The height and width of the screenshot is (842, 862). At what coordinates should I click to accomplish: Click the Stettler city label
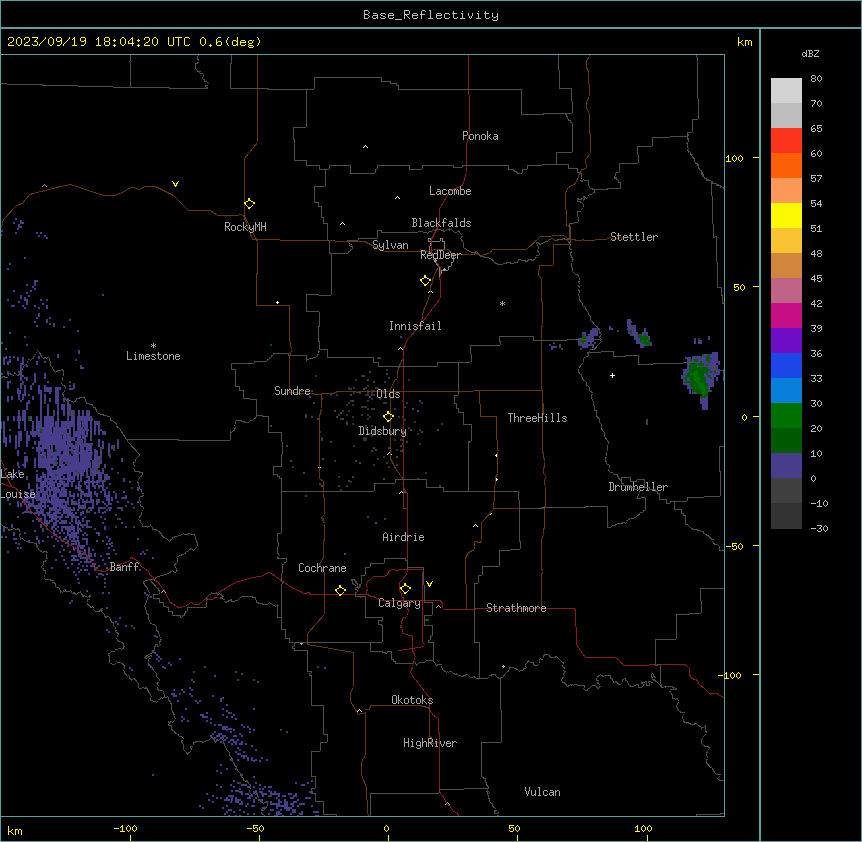(633, 237)
